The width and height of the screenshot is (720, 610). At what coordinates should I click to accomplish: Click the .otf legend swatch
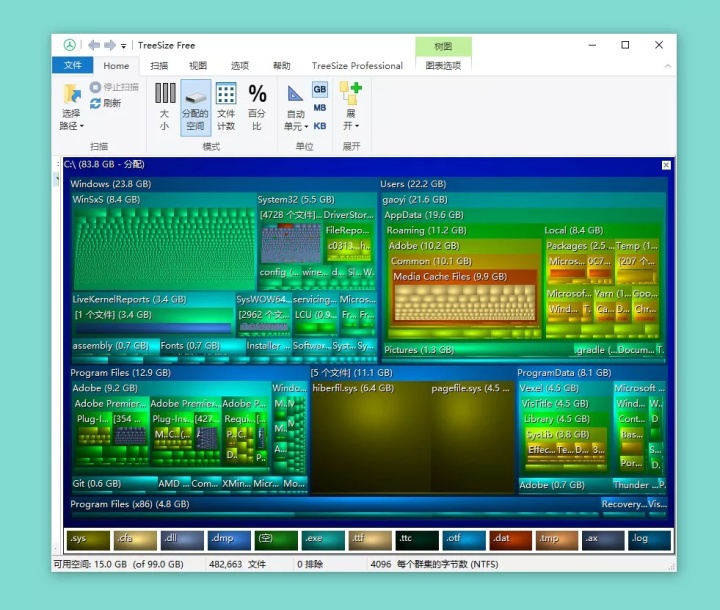point(464,540)
